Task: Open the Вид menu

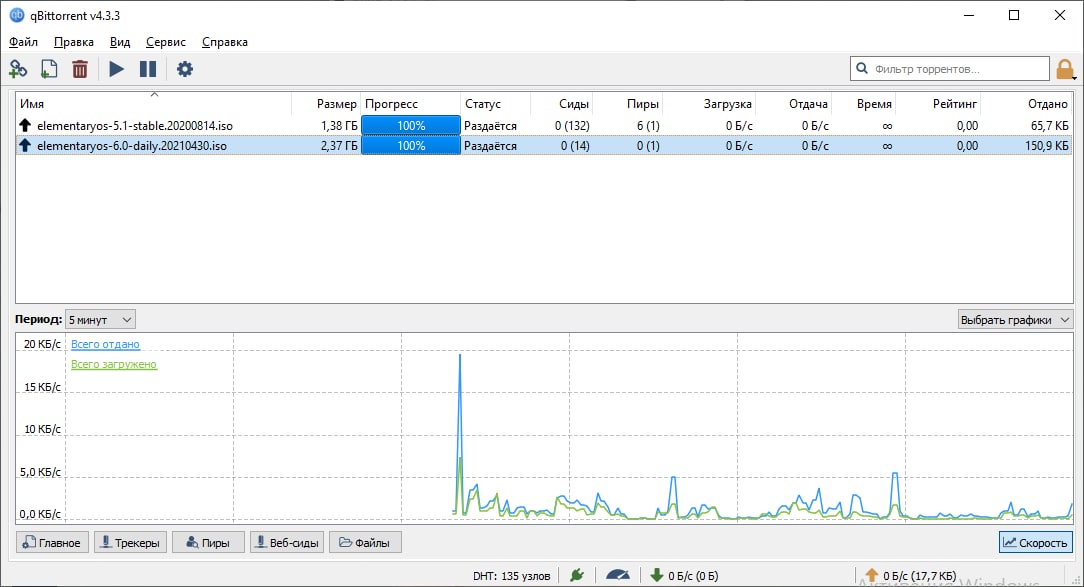Action: pos(120,42)
